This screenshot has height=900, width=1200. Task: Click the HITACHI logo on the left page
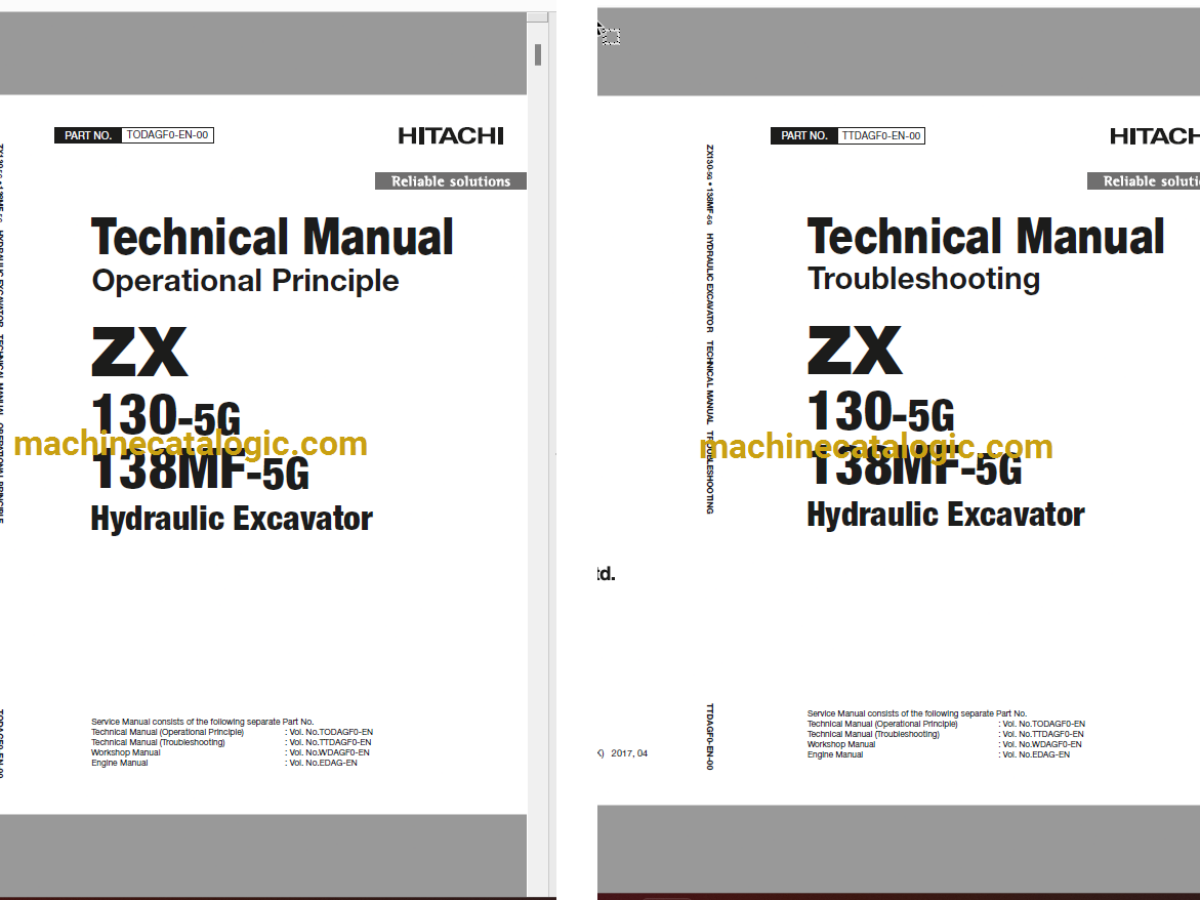click(451, 136)
